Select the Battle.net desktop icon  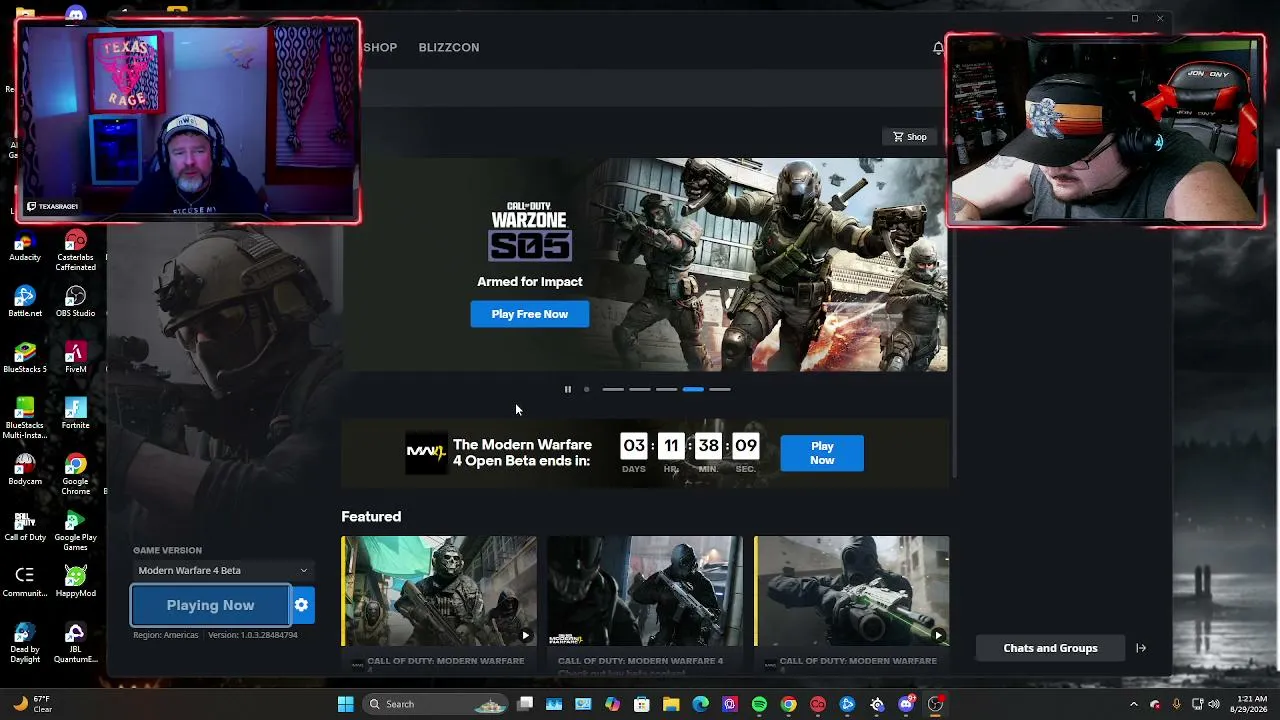(25, 301)
